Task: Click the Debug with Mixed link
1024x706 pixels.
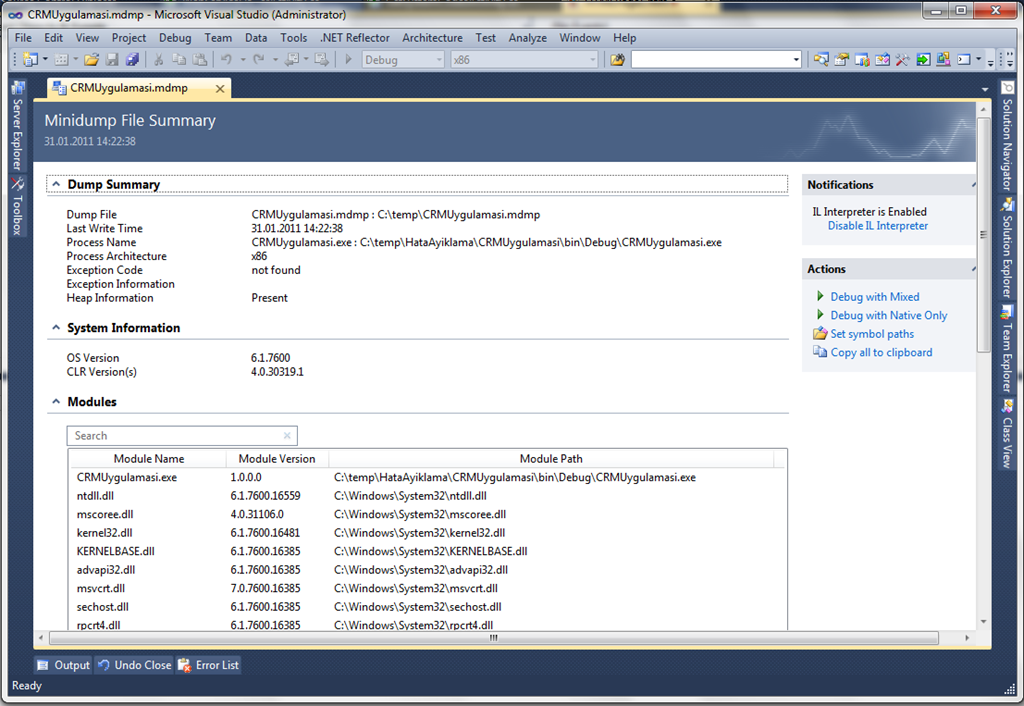Action: pos(874,297)
